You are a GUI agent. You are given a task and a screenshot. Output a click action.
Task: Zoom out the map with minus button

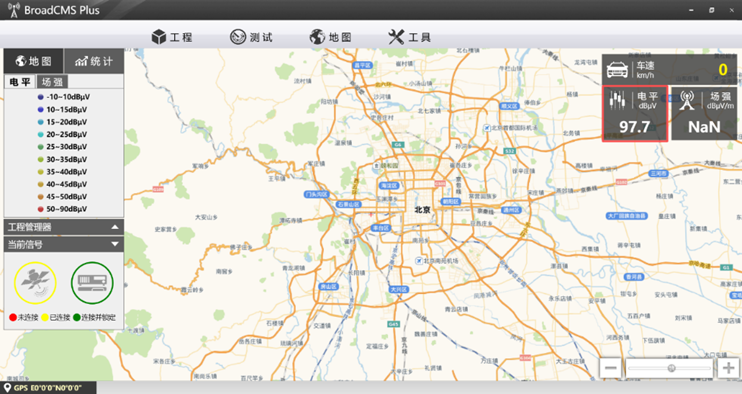coord(610,368)
